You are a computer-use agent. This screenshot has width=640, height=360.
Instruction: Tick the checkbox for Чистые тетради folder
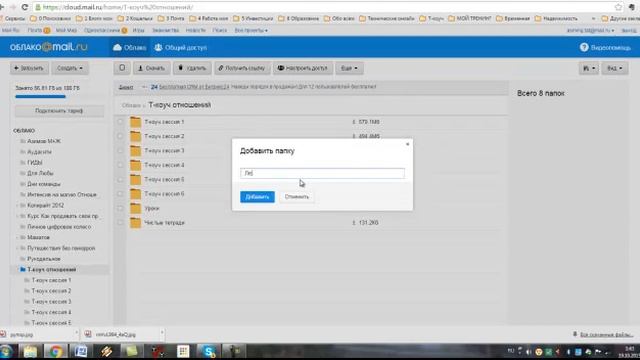coord(120,222)
